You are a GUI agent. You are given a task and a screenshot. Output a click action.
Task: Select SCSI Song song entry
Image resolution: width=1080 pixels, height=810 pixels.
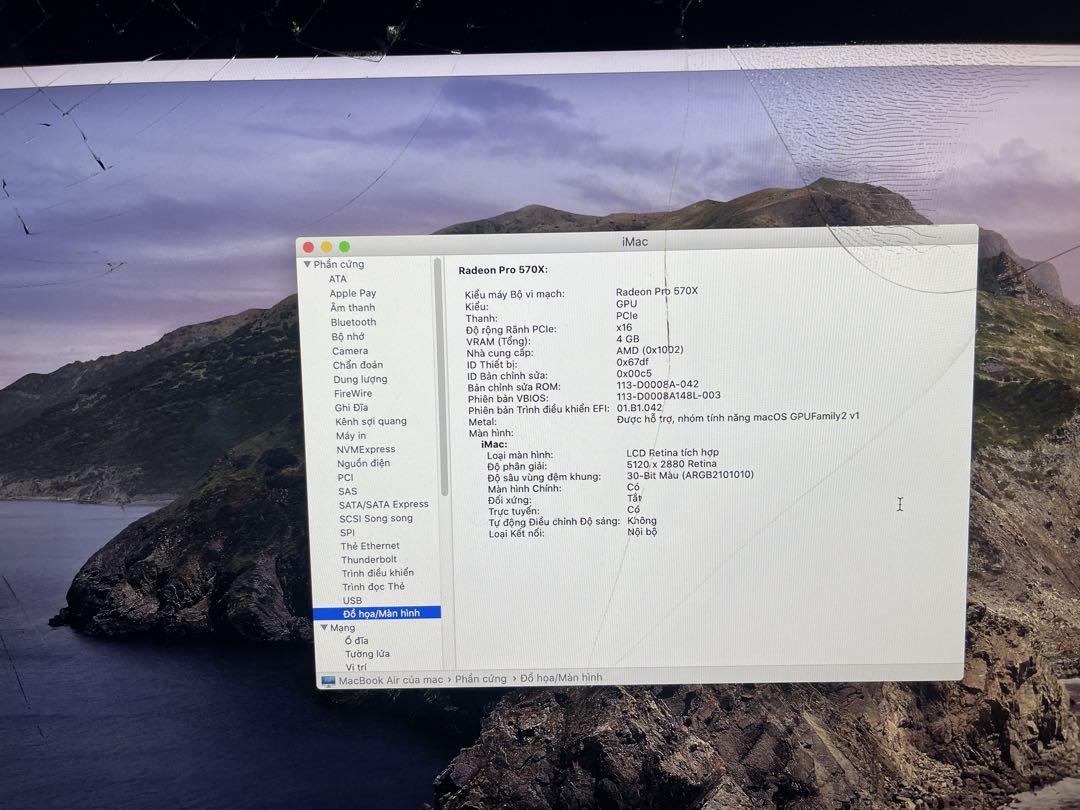coord(376,519)
